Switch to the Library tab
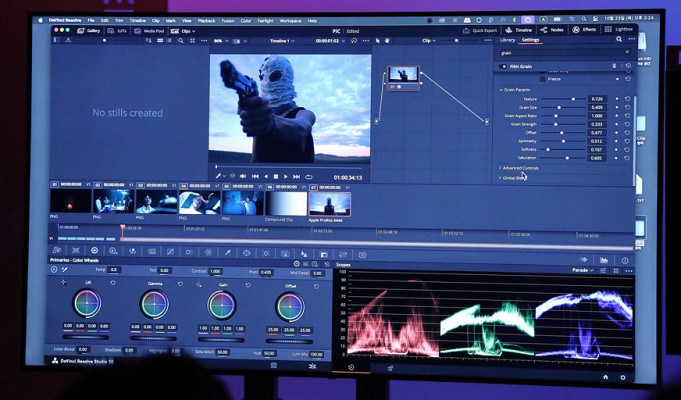This screenshot has height=400, width=681. [507, 40]
